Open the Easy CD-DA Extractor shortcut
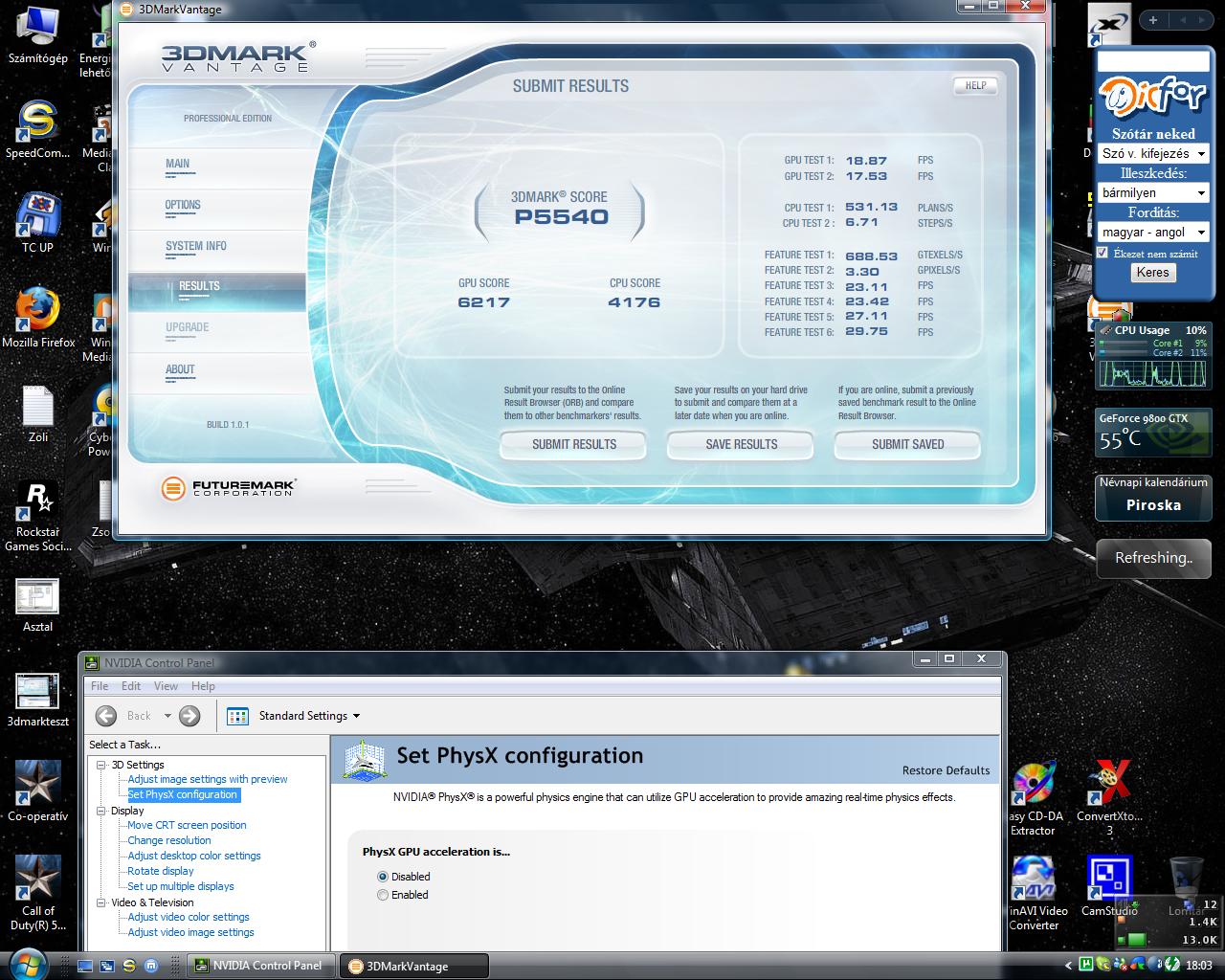This screenshot has height=980, width=1225. [1035, 799]
